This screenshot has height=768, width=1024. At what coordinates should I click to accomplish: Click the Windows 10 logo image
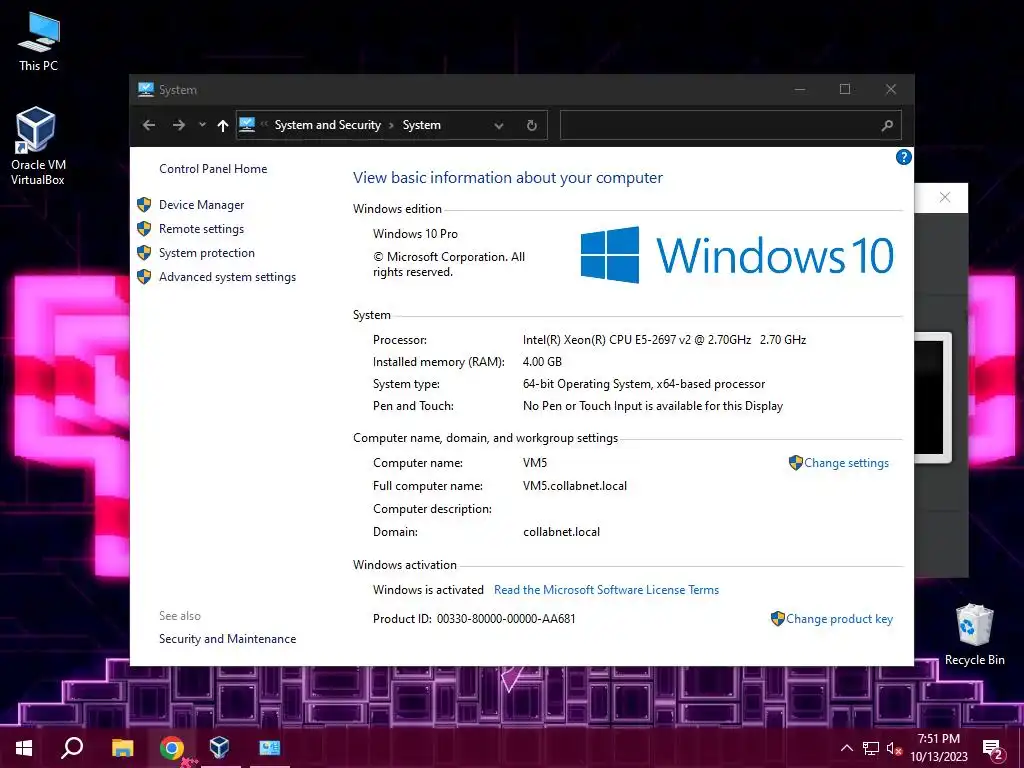pos(737,255)
